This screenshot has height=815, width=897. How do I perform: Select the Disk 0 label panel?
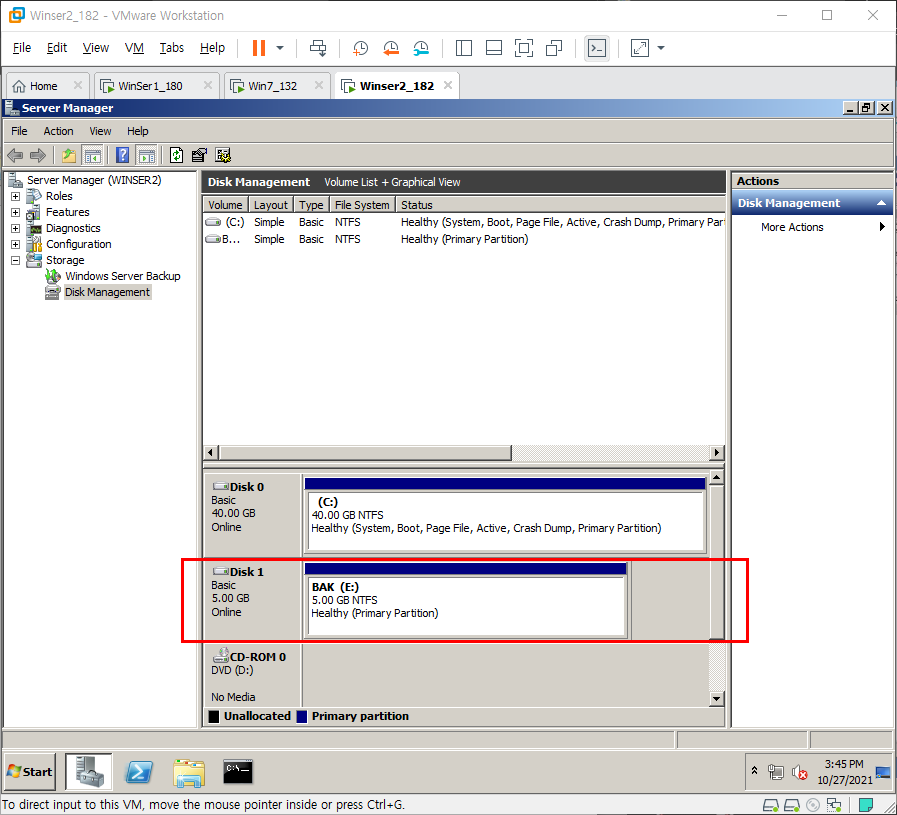click(252, 515)
